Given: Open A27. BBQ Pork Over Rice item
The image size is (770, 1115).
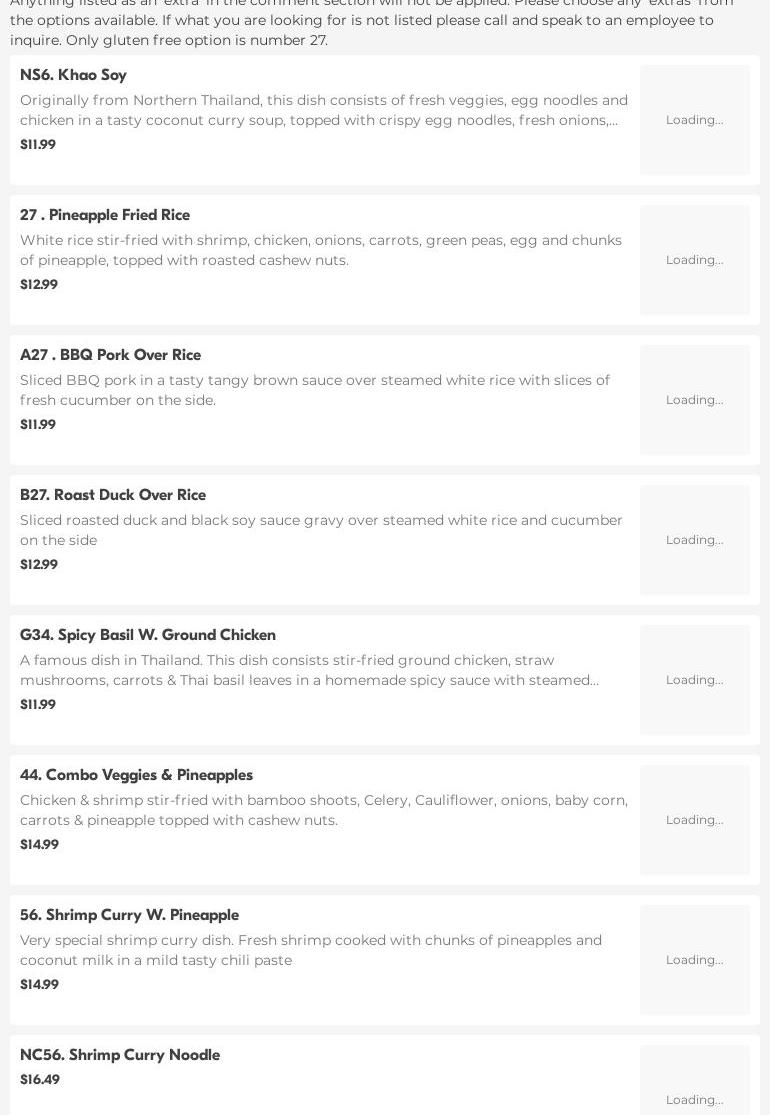Looking at the screenshot, I should pos(110,355).
